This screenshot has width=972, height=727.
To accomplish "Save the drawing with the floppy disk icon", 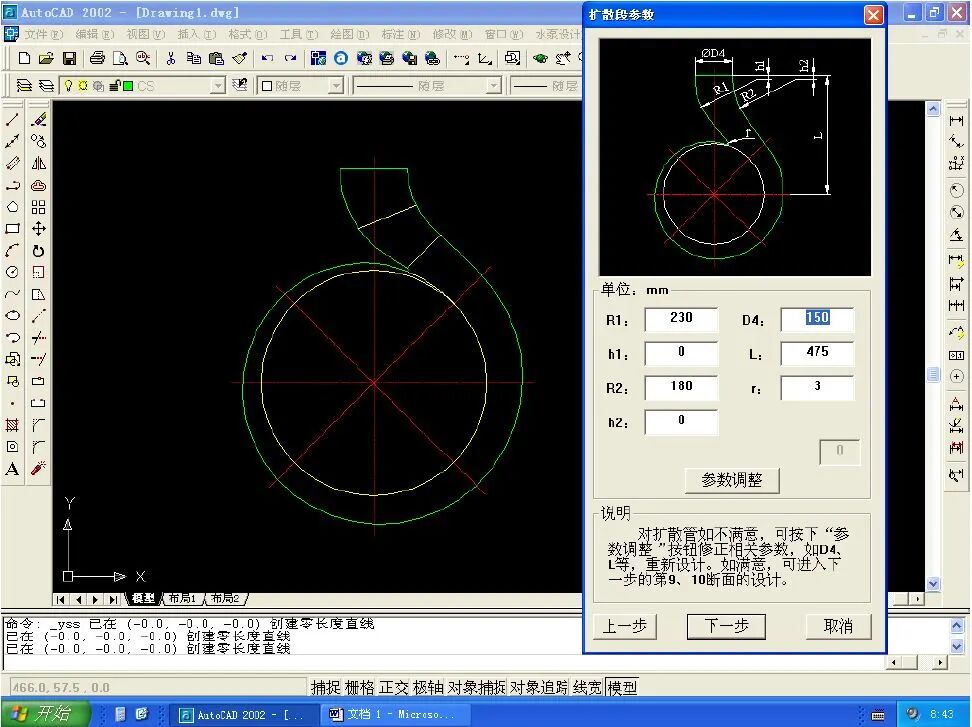I will pos(69,58).
